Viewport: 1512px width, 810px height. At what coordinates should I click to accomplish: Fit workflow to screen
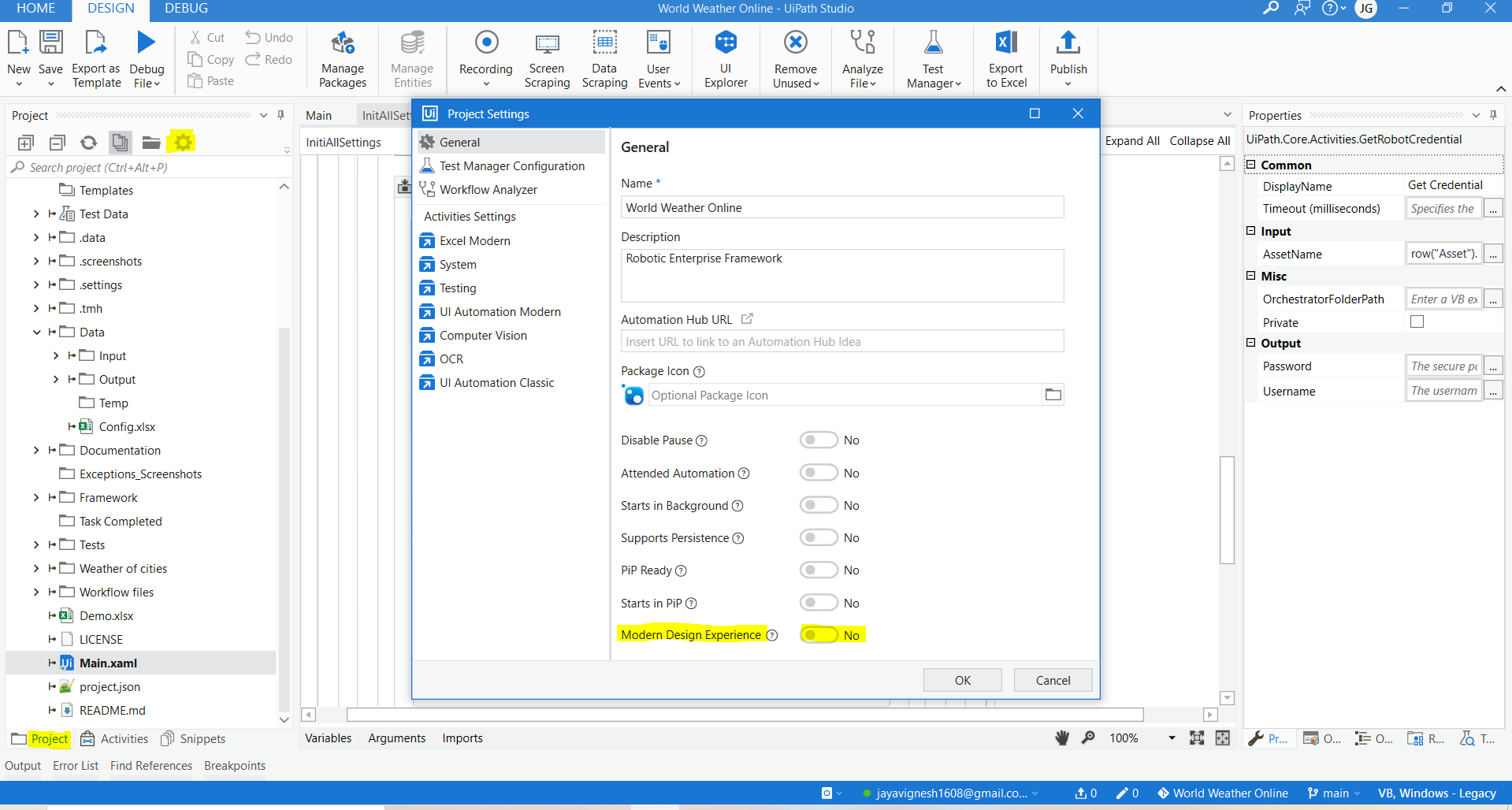1197,738
